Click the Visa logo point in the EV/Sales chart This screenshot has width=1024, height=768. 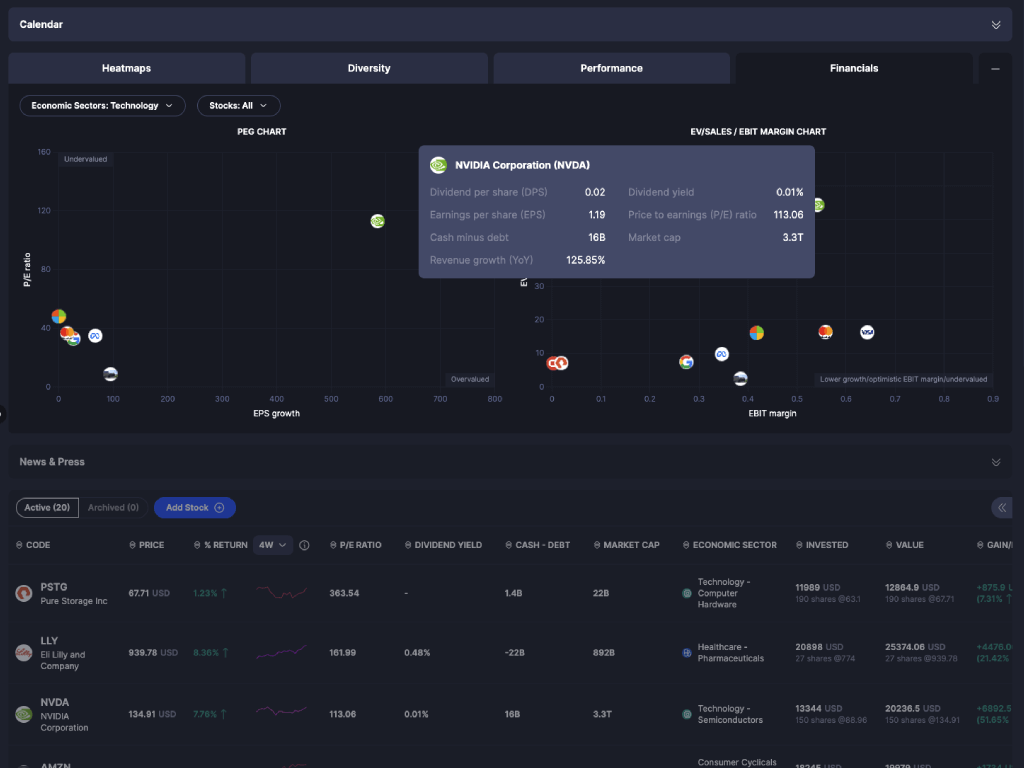click(867, 332)
